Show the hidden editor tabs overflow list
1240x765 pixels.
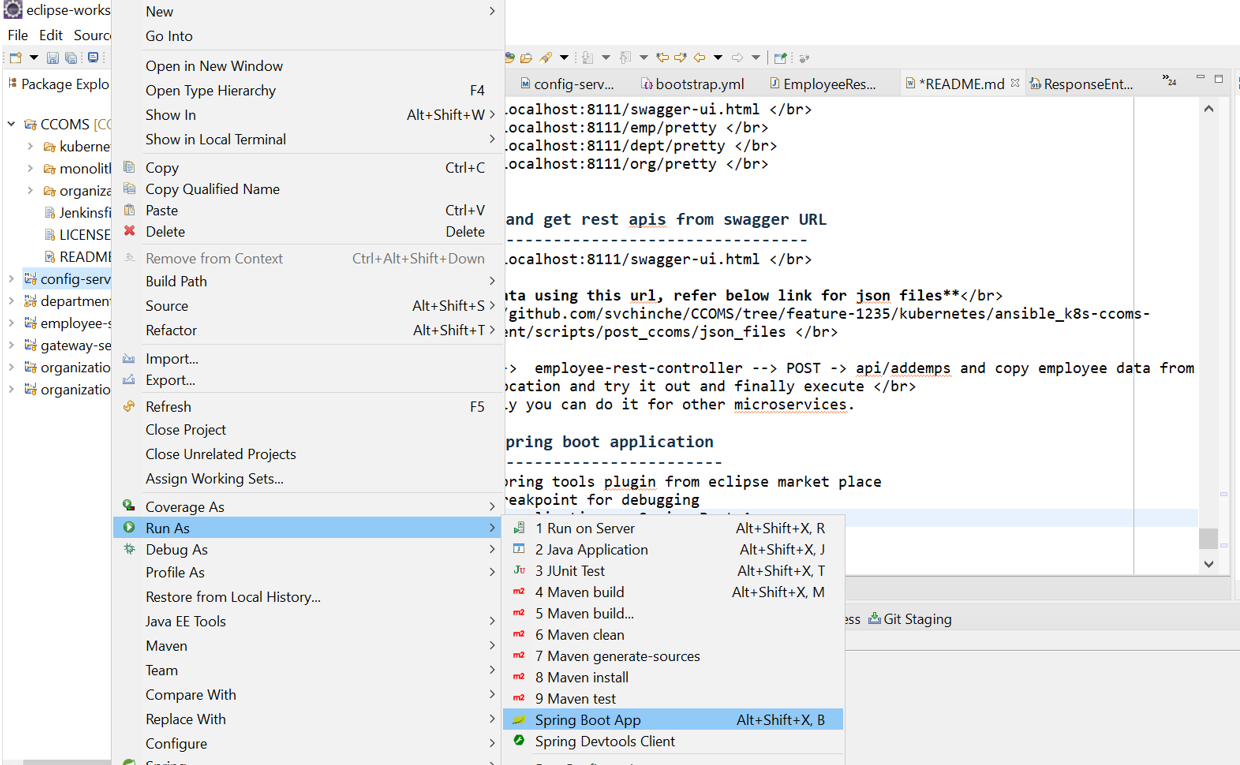1169,79
